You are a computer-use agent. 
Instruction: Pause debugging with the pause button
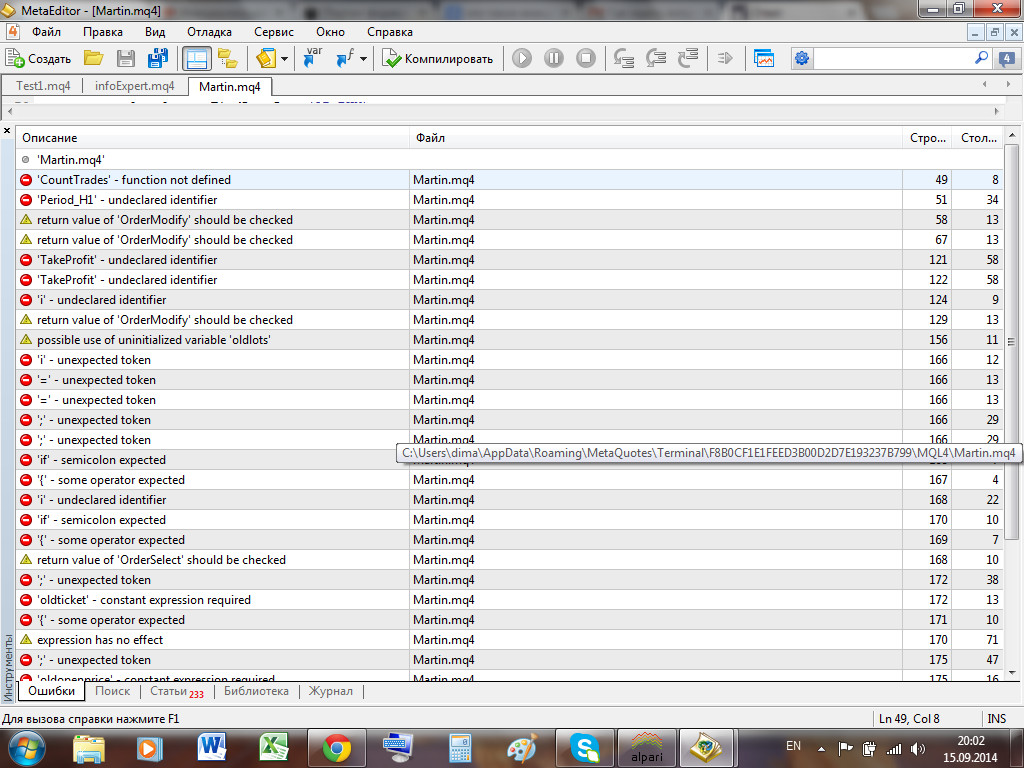pos(553,58)
